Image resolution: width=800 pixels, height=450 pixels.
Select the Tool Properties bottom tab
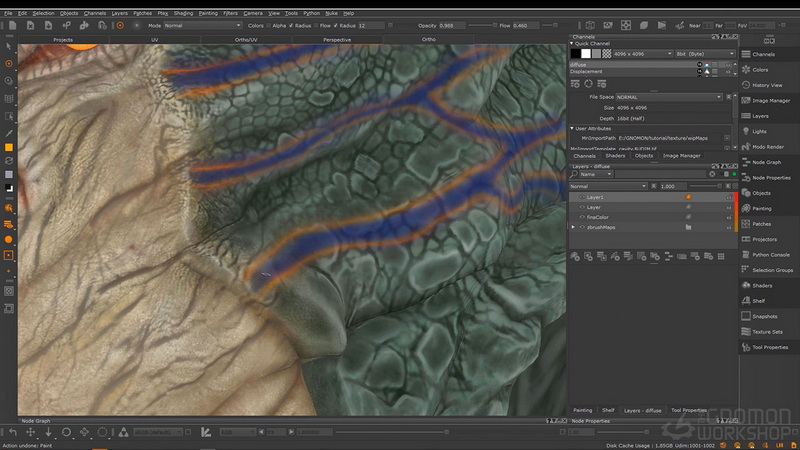tap(689, 410)
